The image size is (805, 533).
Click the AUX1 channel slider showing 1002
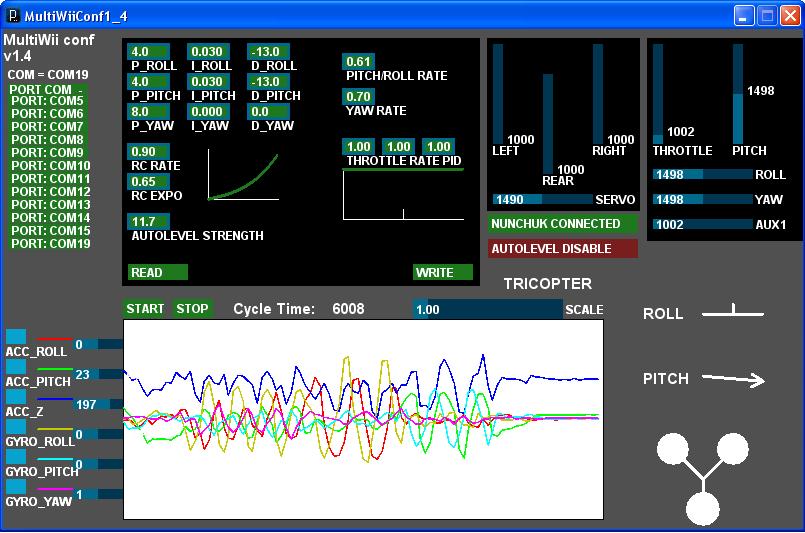(x=703, y=224)
